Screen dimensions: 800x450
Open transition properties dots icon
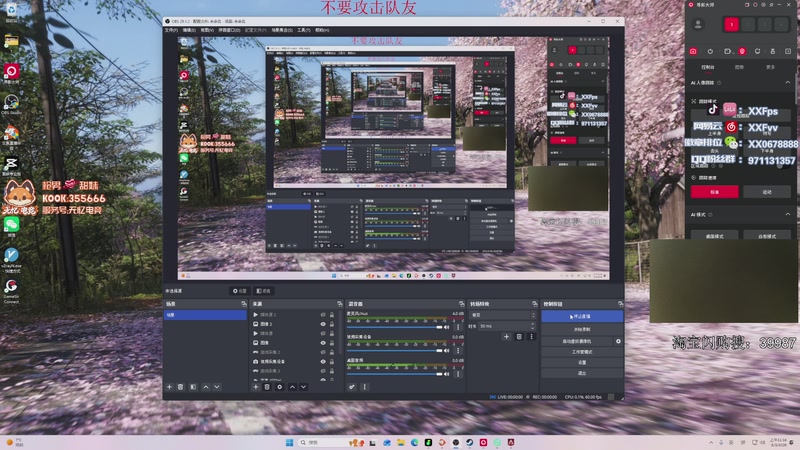tap(531, 337)
